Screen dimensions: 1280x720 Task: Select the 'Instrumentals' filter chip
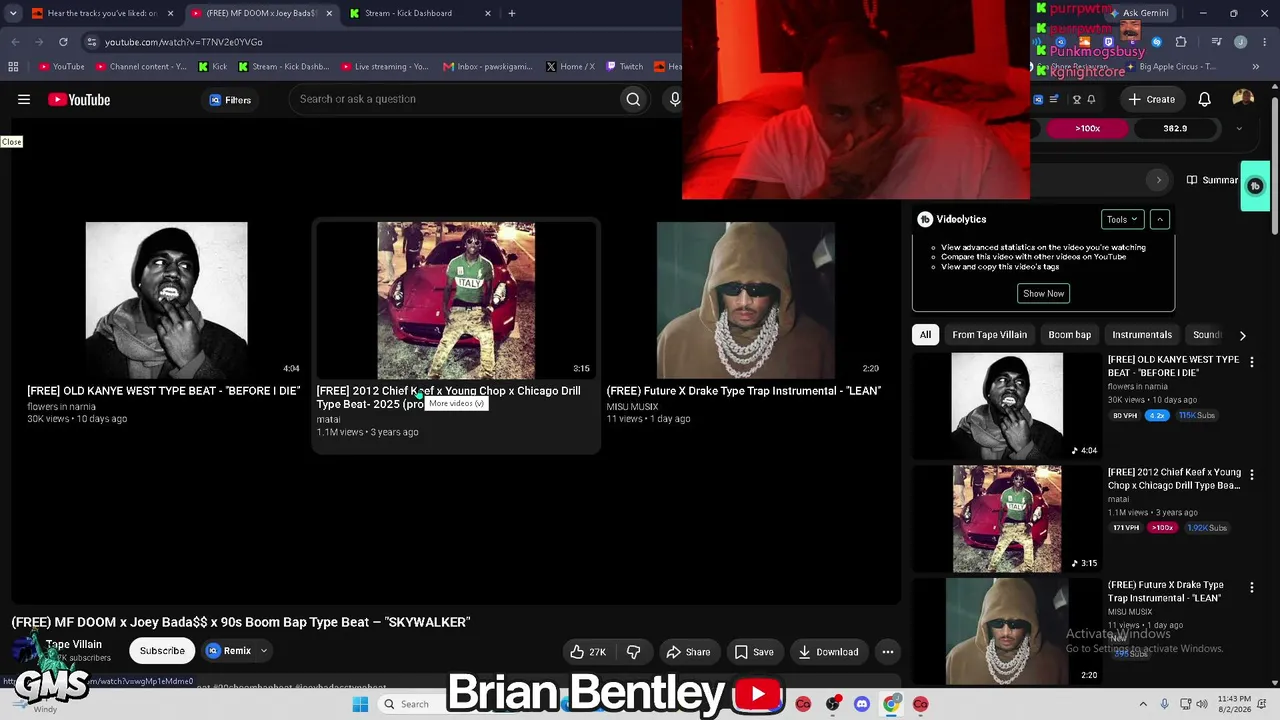click(1142, 335)
